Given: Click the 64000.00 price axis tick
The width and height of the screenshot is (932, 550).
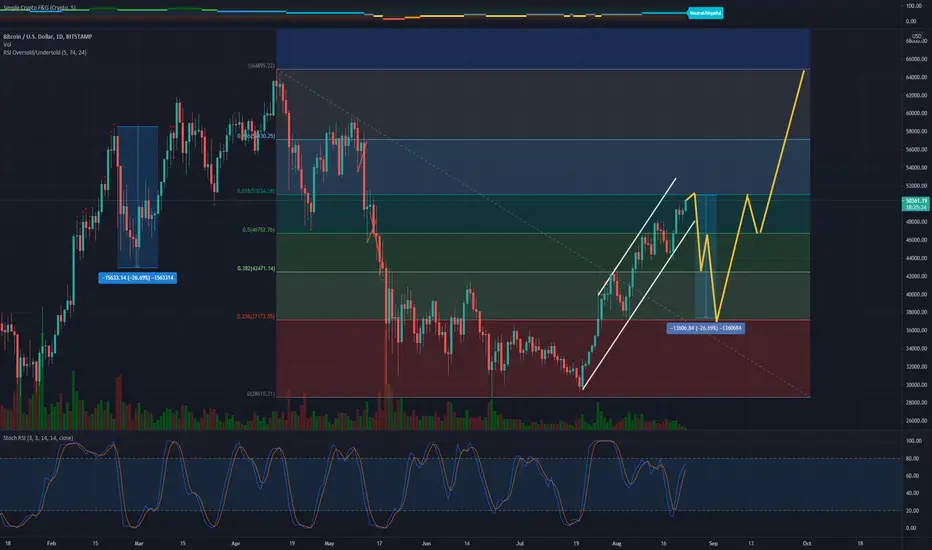Looking at the screenshot, I should point(916,77).
